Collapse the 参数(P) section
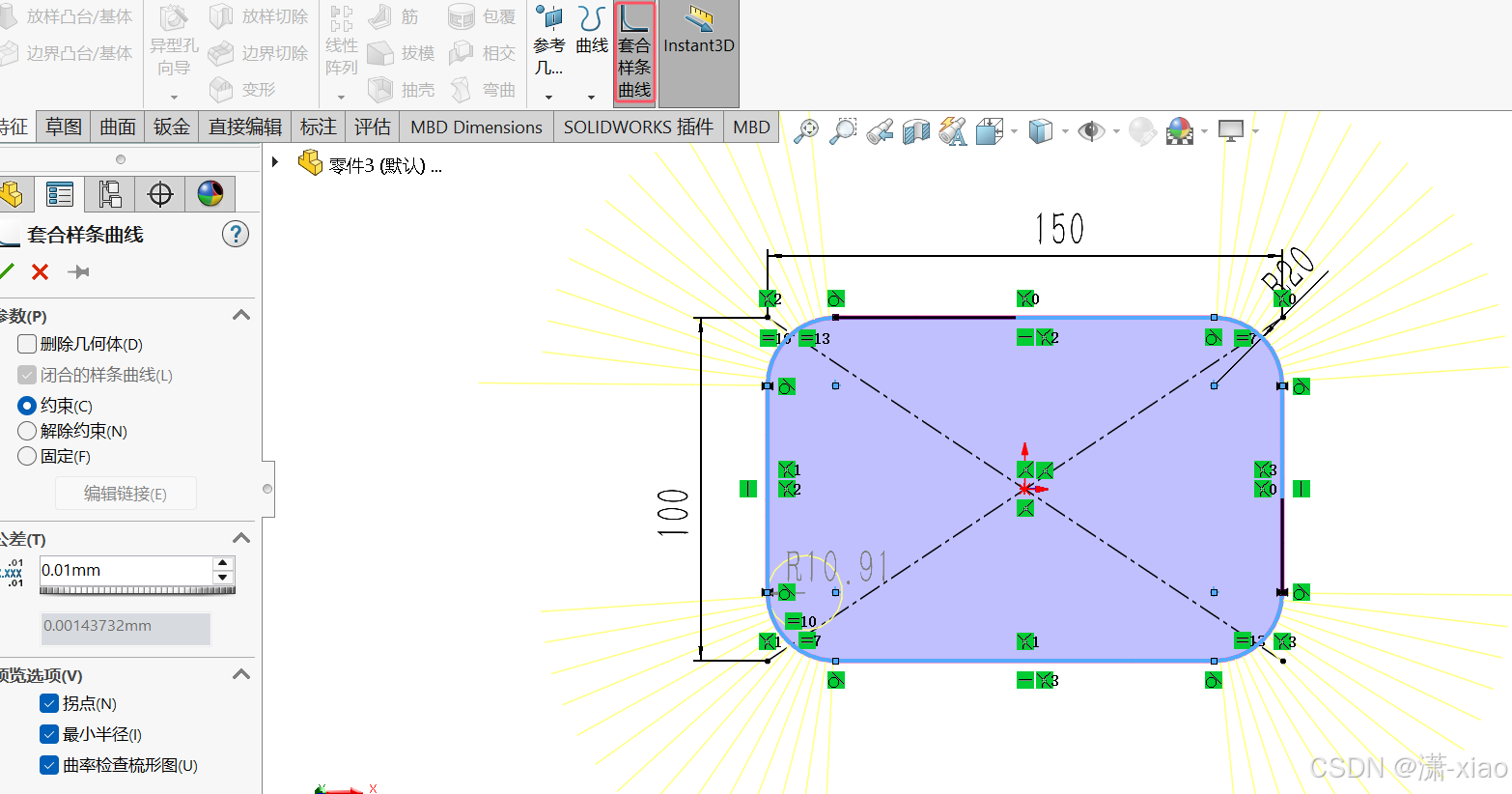 tap(241, 315)
